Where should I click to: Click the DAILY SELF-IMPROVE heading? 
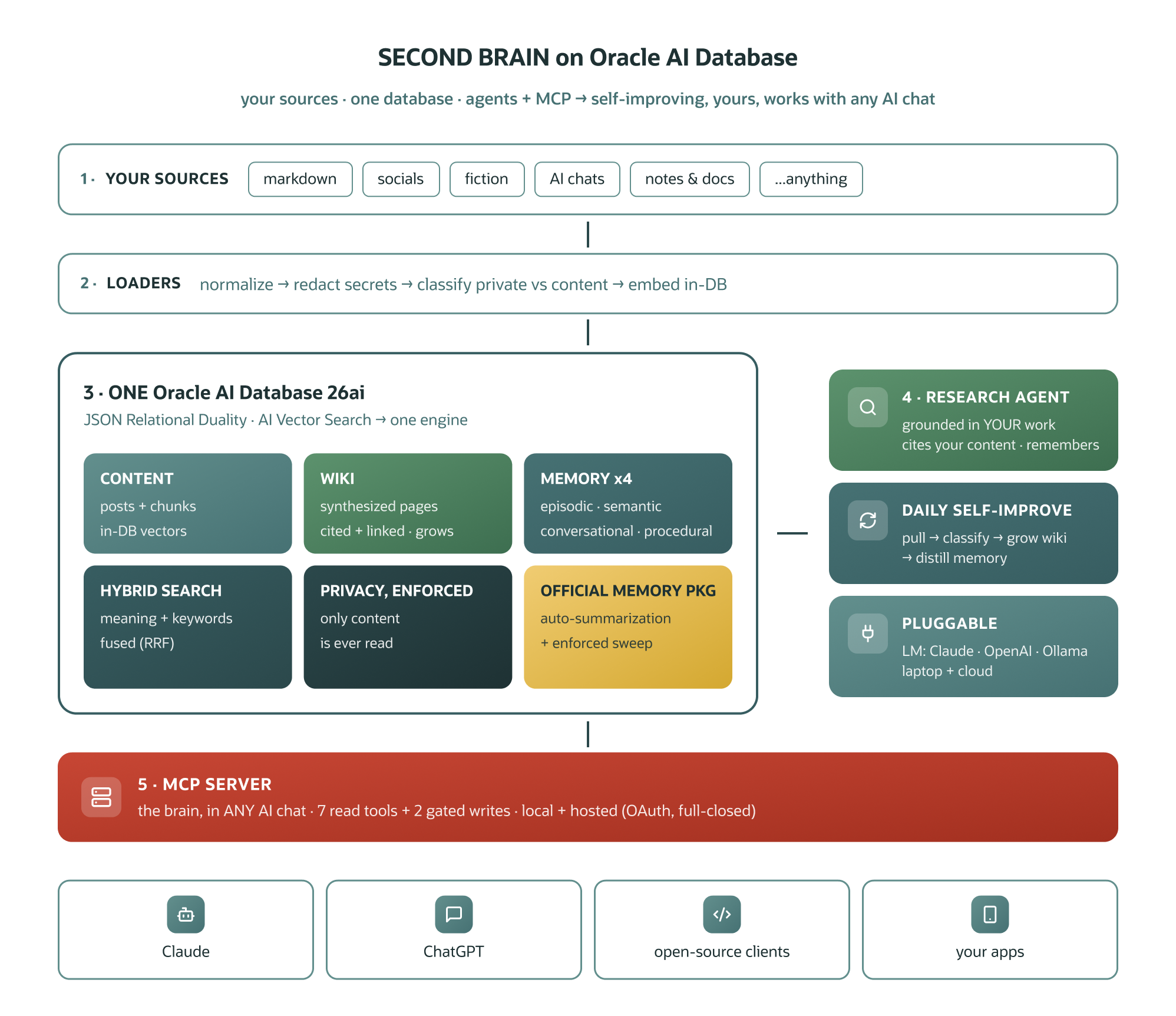(x=986, y=510)
